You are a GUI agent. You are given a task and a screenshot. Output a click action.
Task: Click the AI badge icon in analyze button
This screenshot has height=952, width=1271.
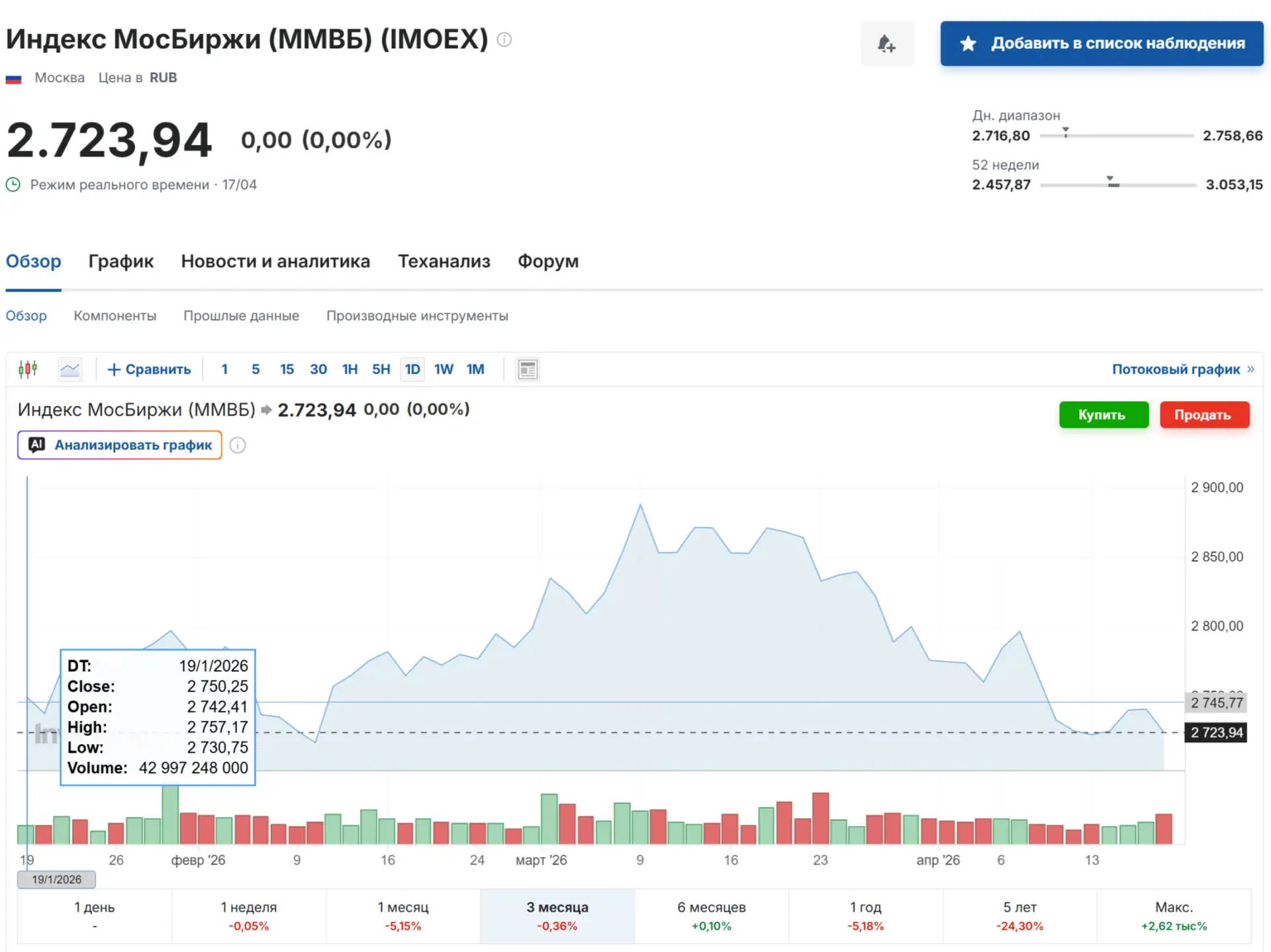(x=36, y=445)
